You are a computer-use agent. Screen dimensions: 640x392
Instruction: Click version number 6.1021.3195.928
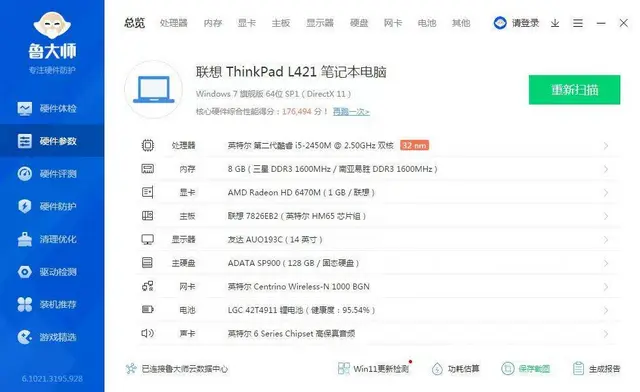[52, 379]
